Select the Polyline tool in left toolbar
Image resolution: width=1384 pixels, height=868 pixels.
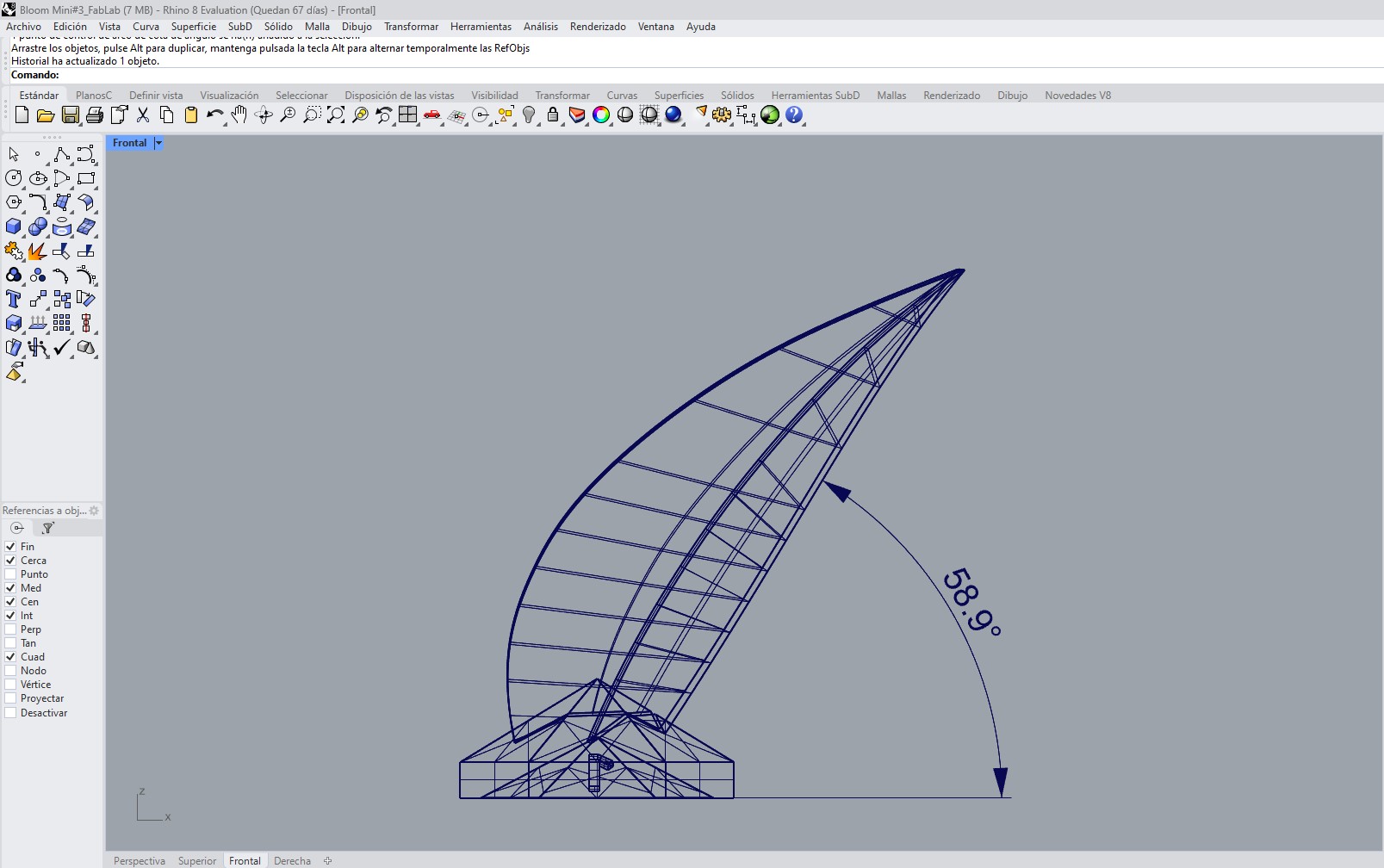pyautogui.click(x=62, y=154)
